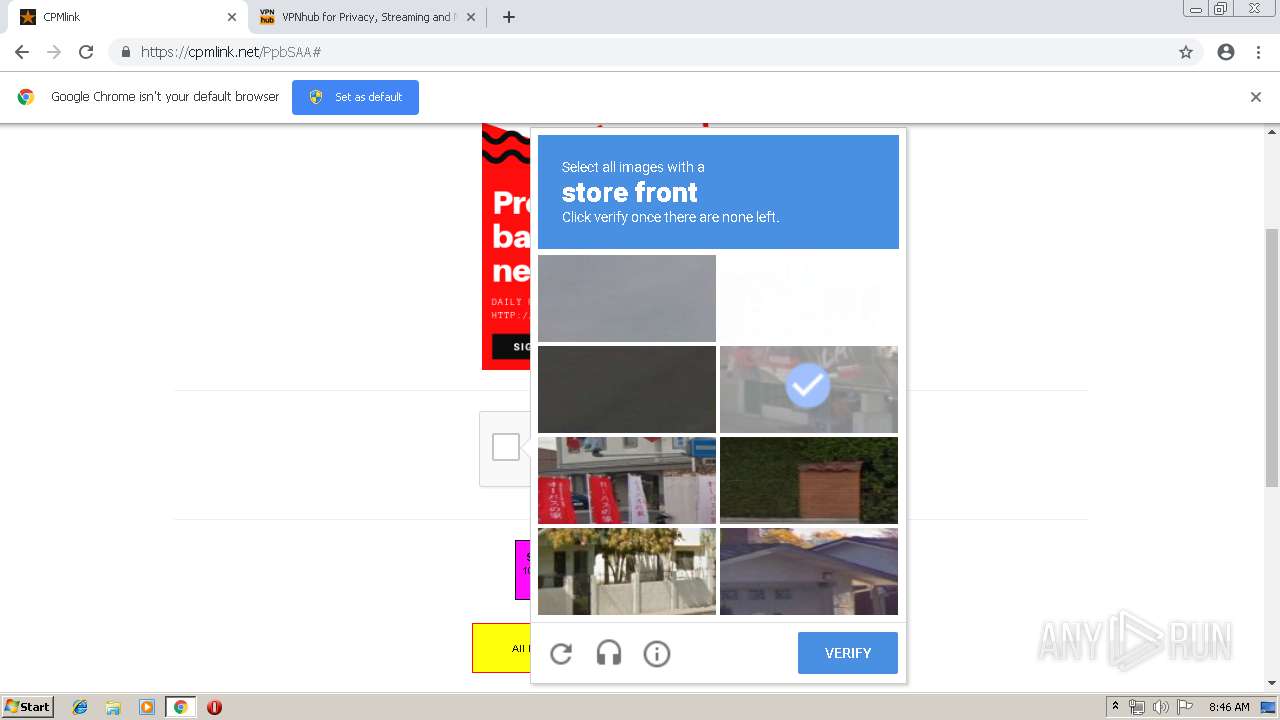Dismiss the default browser infobar
1280x720 pixels.
point(1256,97)
